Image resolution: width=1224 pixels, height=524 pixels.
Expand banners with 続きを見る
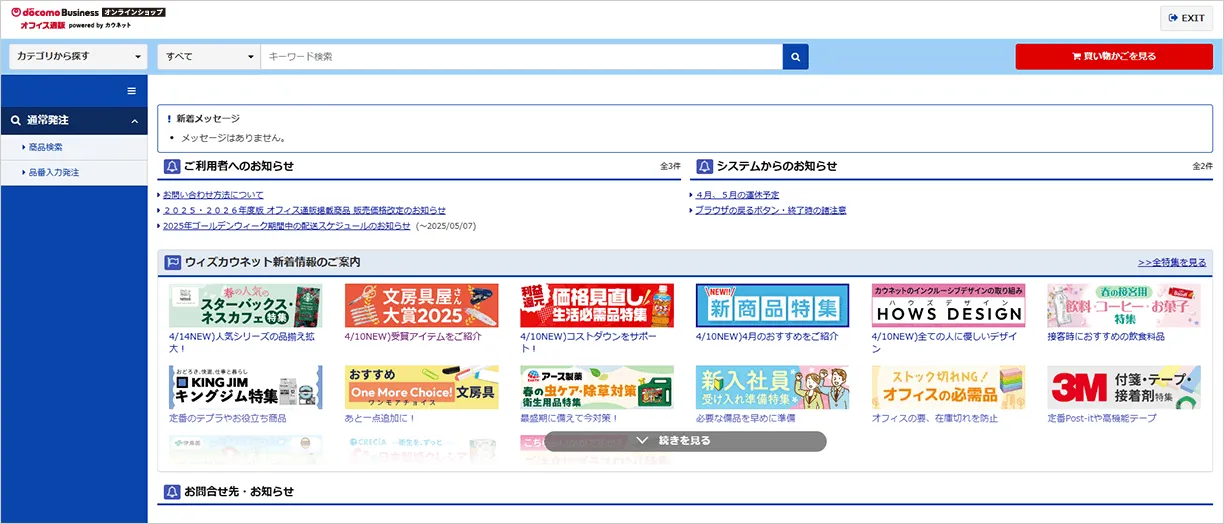[685, 441]
